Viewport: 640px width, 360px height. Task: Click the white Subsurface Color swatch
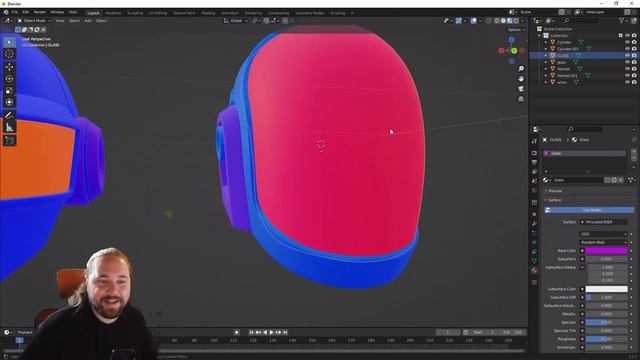tap(607, 289)
